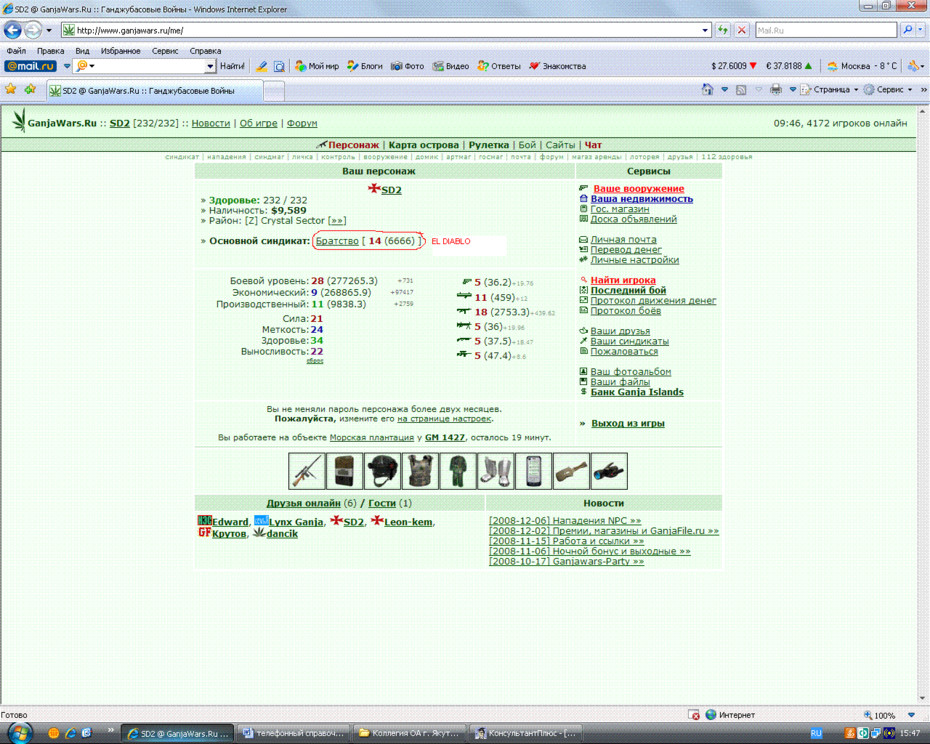Open a new blank browser tab
The width and height of the screenshot is (930, 744).
click(273, 91)
